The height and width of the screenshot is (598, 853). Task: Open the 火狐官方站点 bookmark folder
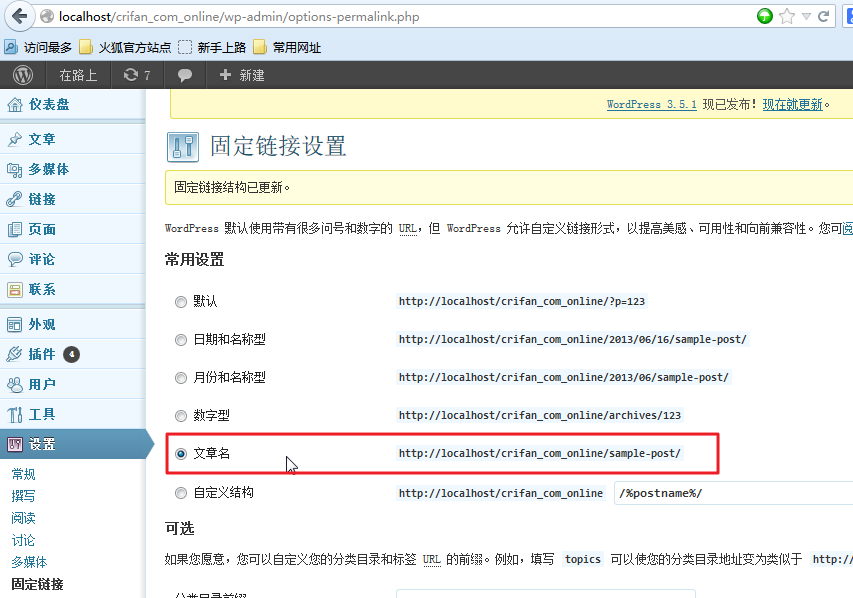coord(125,47)
